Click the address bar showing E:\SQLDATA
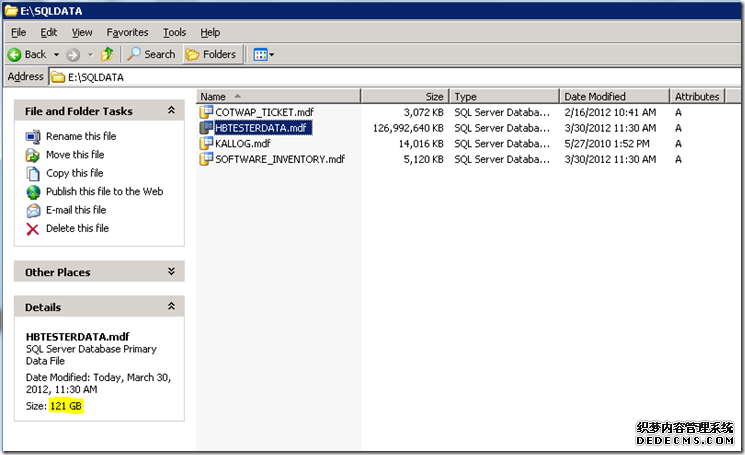This screenshot has width=745, height=455. click(x=400, y=76)
